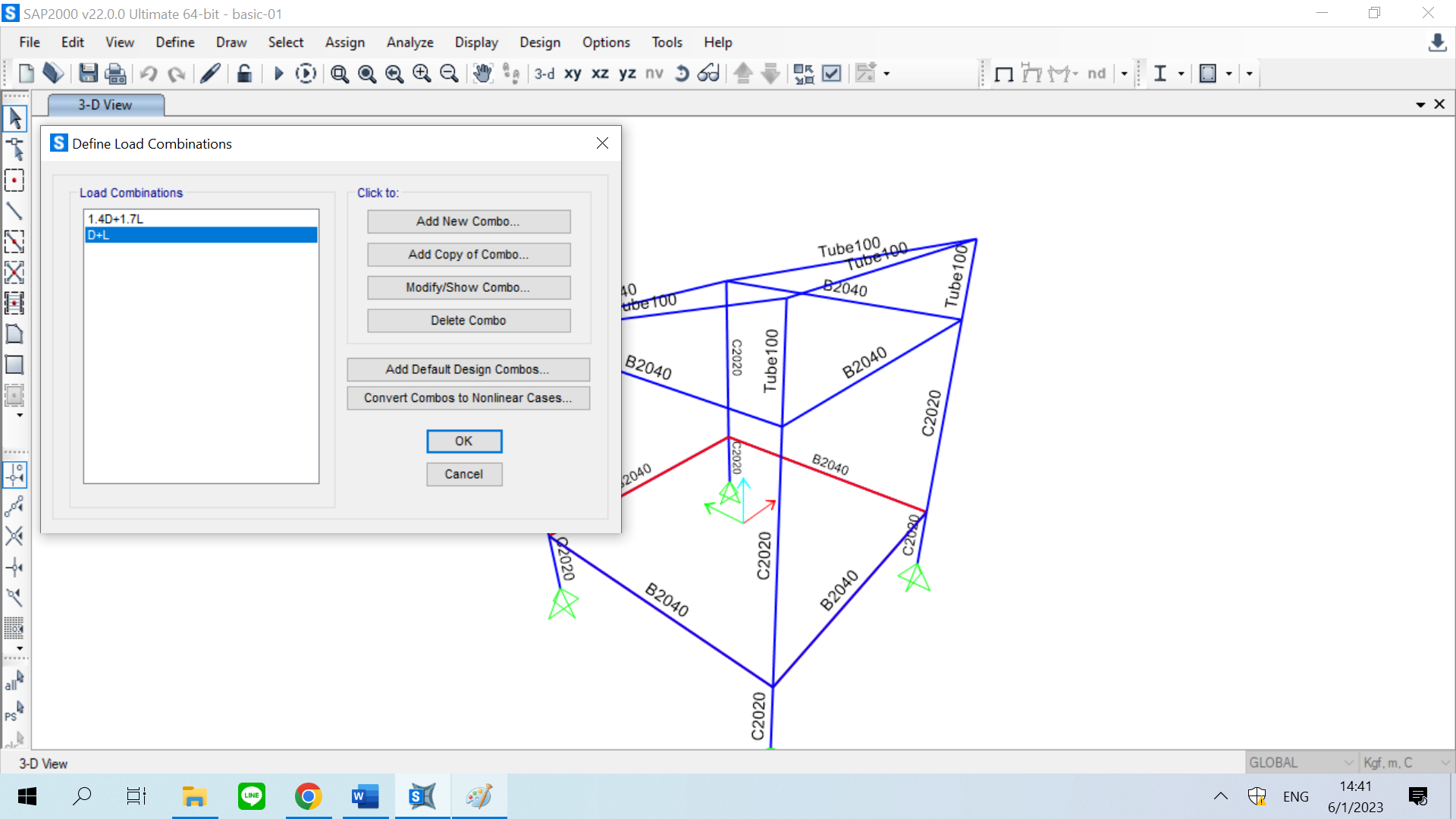Click the Save model icon
This screenshot has width=1456, height=819.
88,74
